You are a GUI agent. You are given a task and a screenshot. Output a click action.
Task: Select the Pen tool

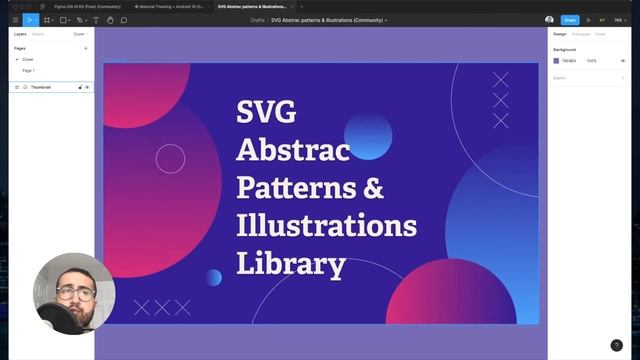pos(80,20)
